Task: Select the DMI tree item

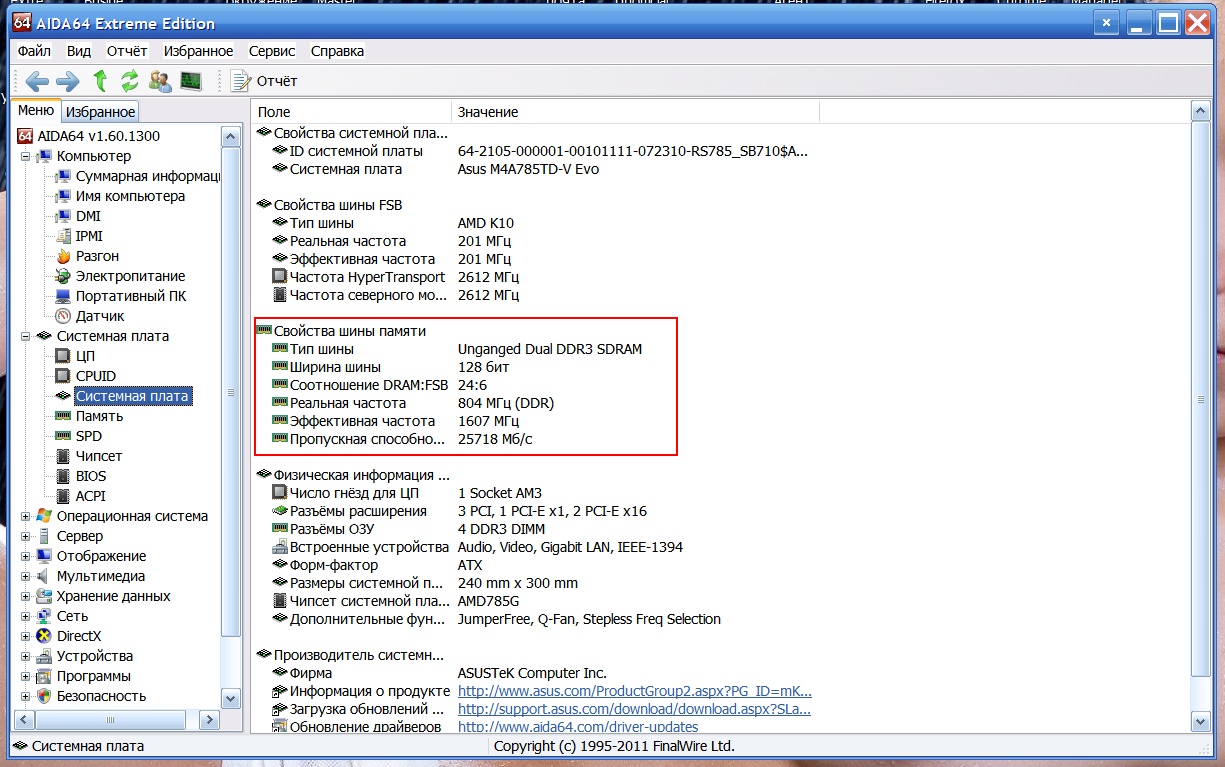Action: click(88, 216)
